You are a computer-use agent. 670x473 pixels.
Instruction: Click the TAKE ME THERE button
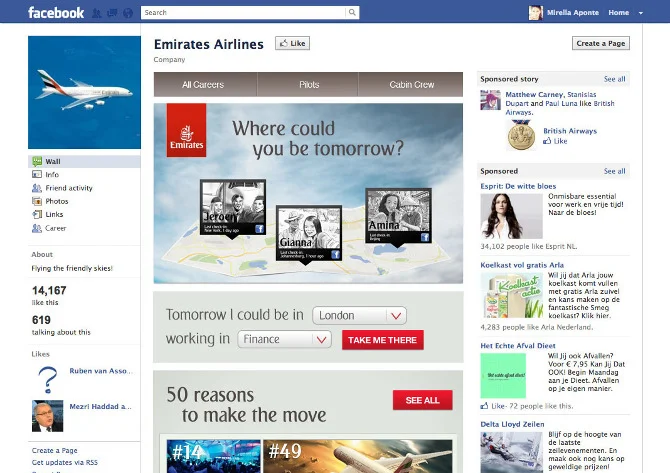click(x=382, y=340)
